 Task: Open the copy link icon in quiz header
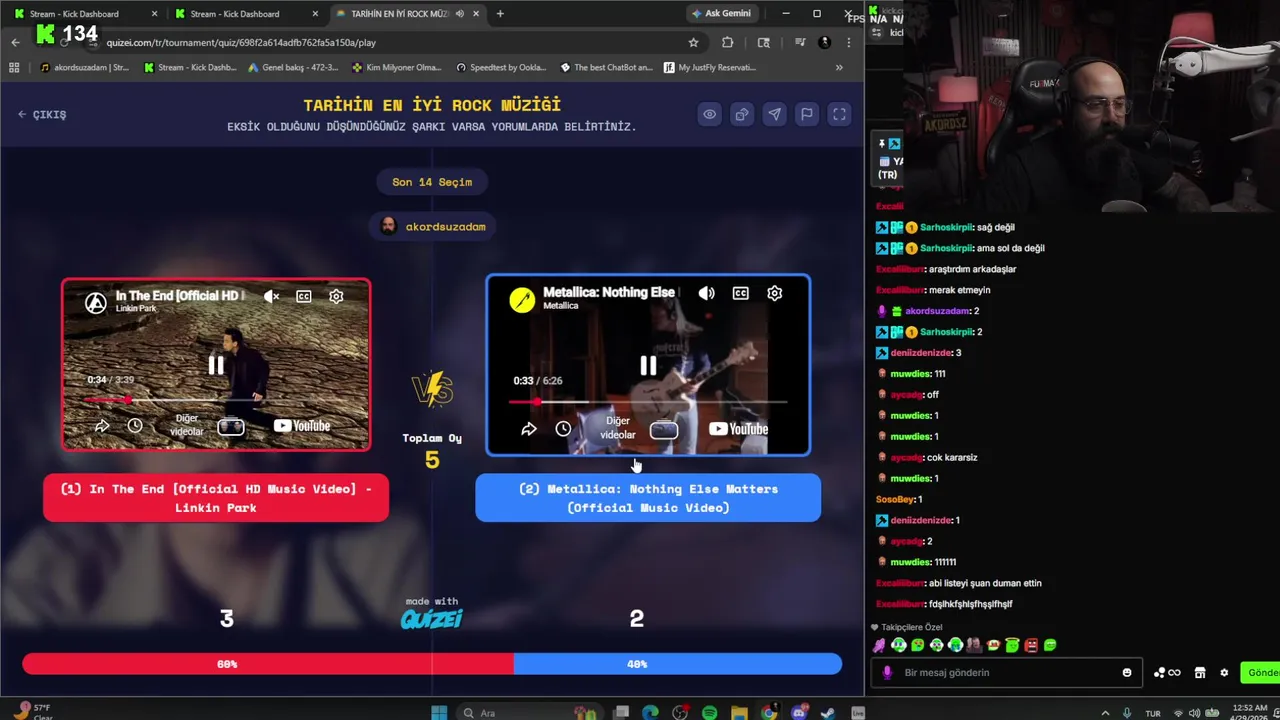coord(742,114)
